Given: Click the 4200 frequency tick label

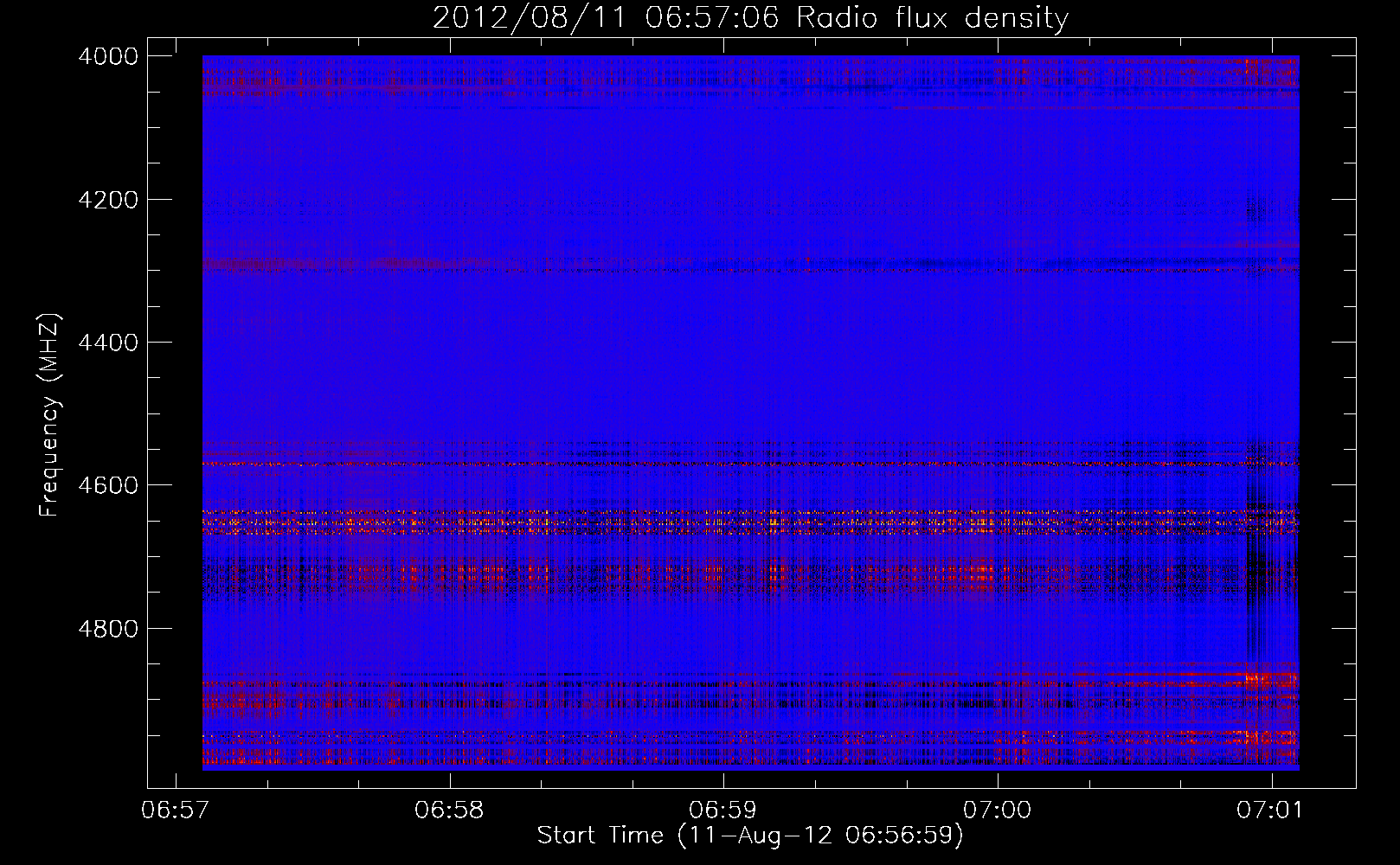Looking at the screenshot, I should 108,200.
